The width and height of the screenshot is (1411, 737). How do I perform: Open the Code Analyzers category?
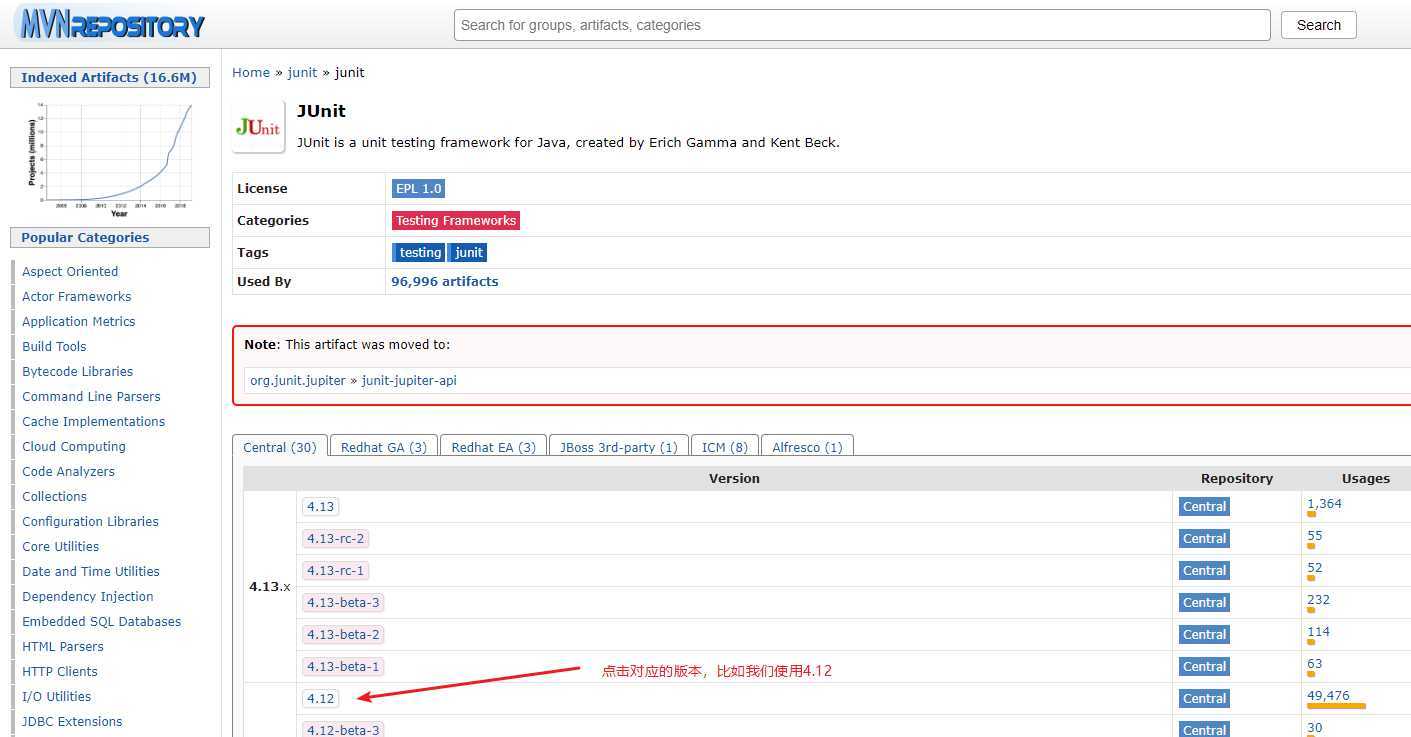coord(68,471)
